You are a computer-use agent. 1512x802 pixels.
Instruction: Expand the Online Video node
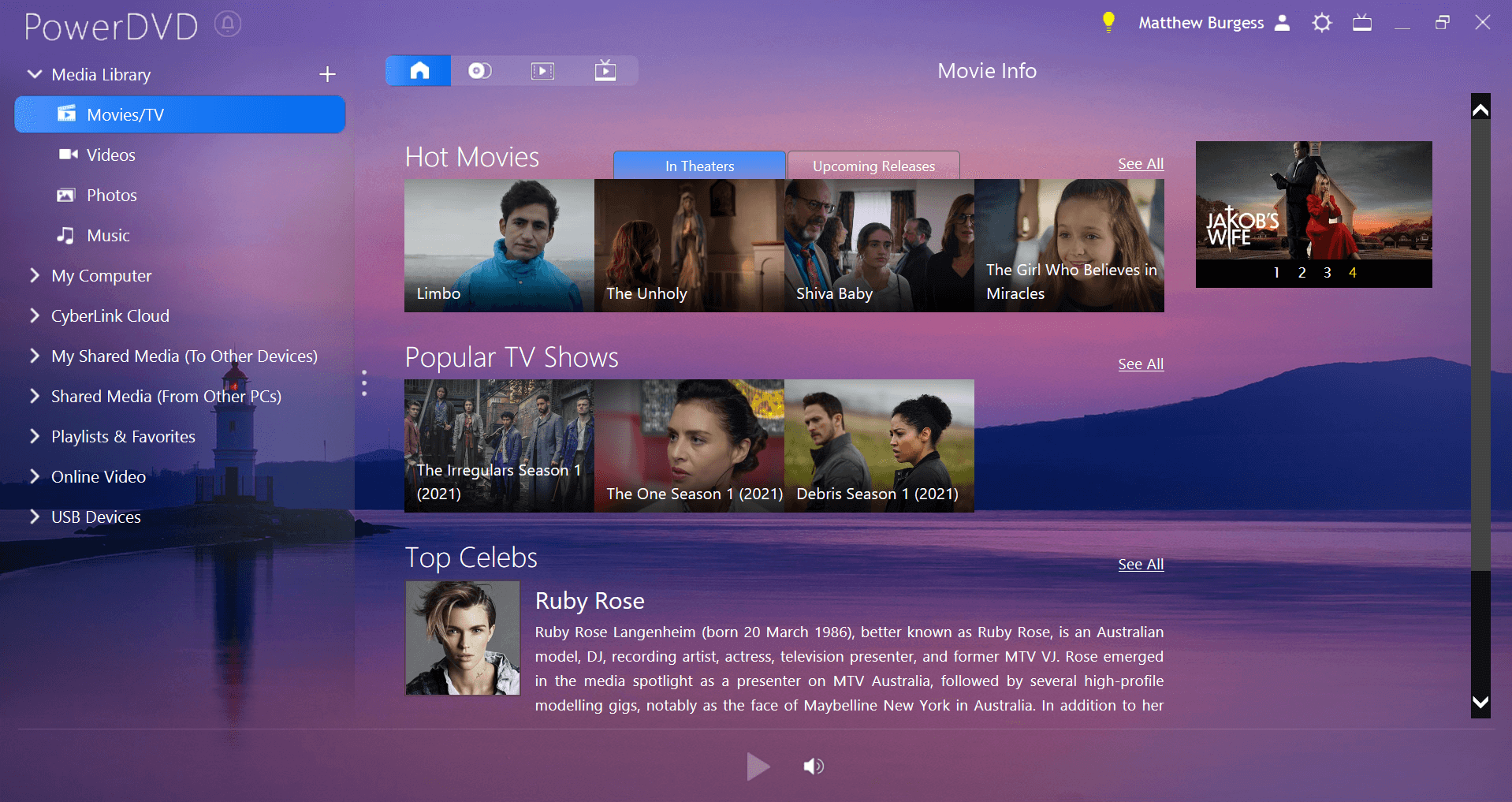pos(34,476)
